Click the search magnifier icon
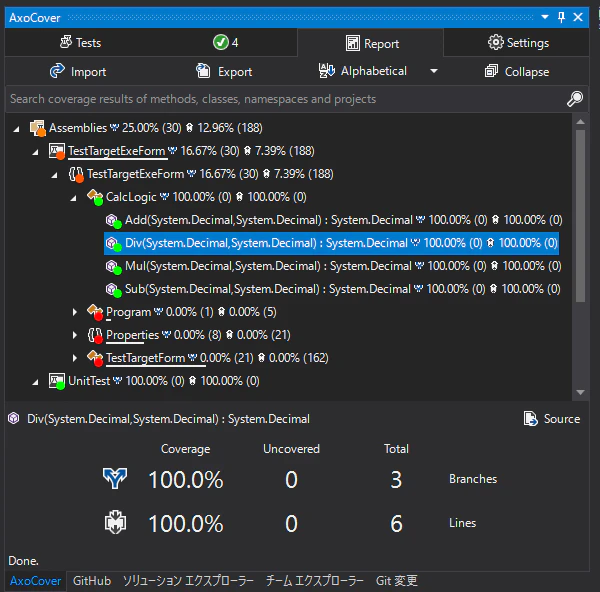Viewport: 600px width, 592px height. pos(575,99)
